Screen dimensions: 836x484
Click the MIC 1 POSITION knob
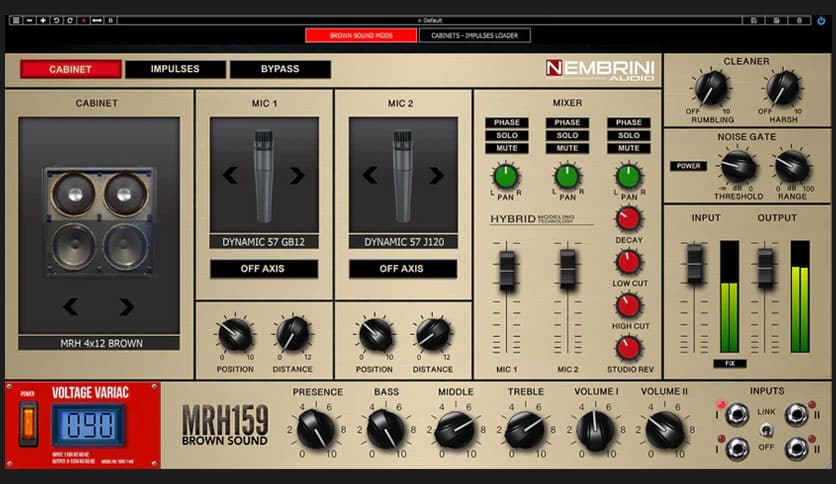[x=235, y=335]
